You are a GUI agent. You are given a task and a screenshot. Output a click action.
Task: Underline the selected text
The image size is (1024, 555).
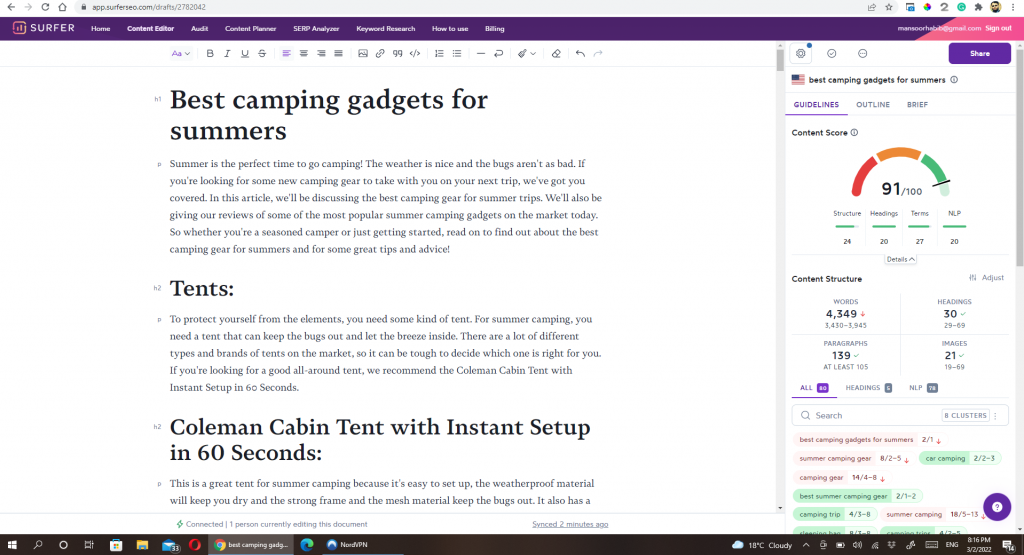245,54
